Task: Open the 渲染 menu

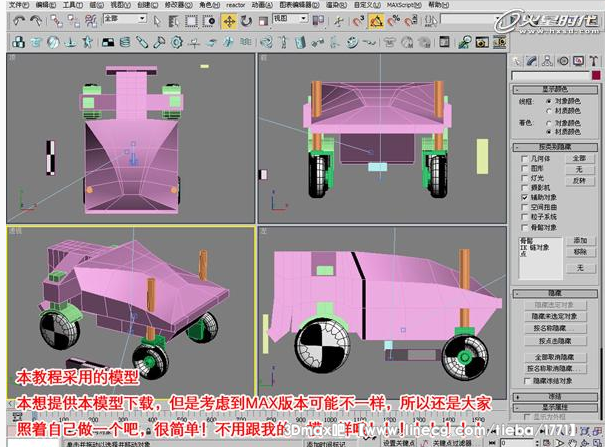Action: tap(336, 5)
